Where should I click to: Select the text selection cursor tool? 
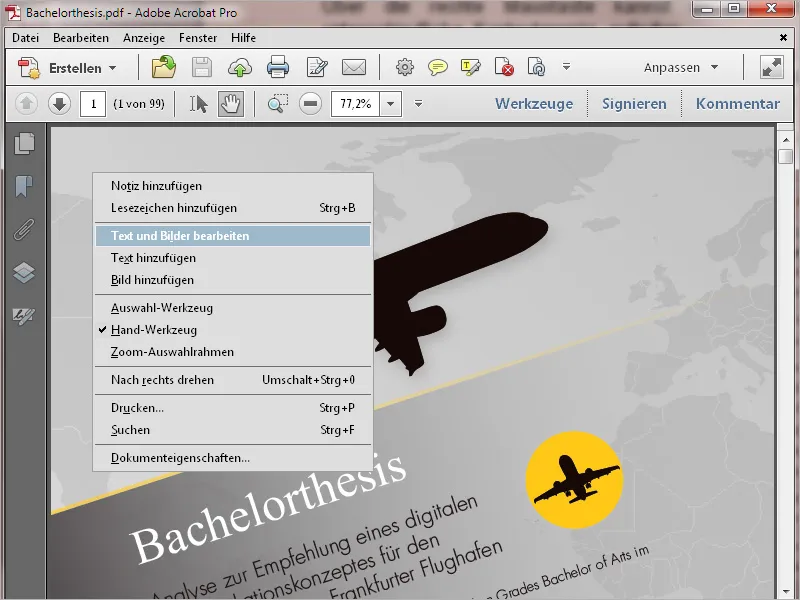click(198, 104)
